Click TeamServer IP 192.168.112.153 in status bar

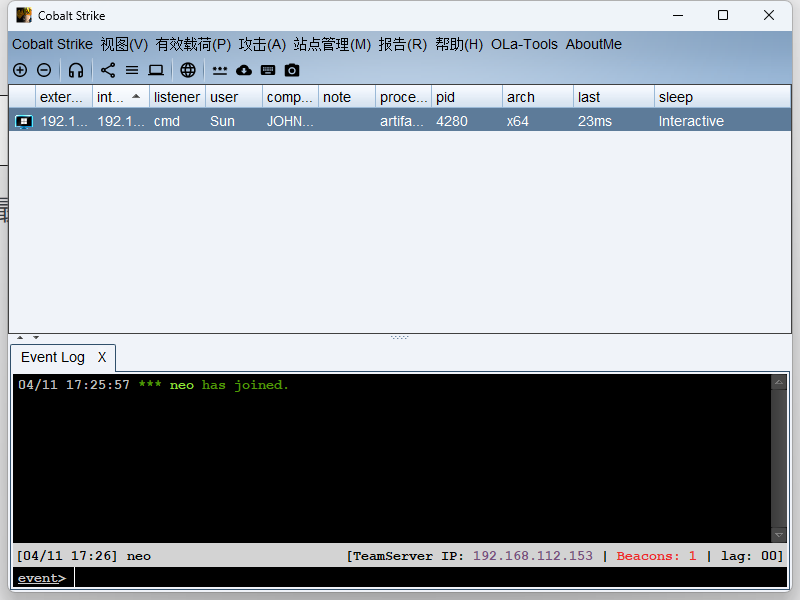(x=533, y=556)
